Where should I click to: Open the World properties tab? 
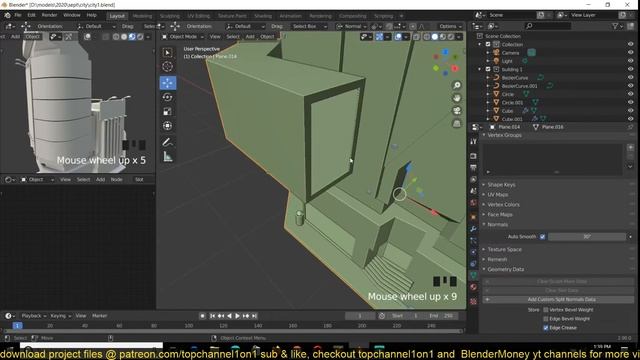click(473, 203)
